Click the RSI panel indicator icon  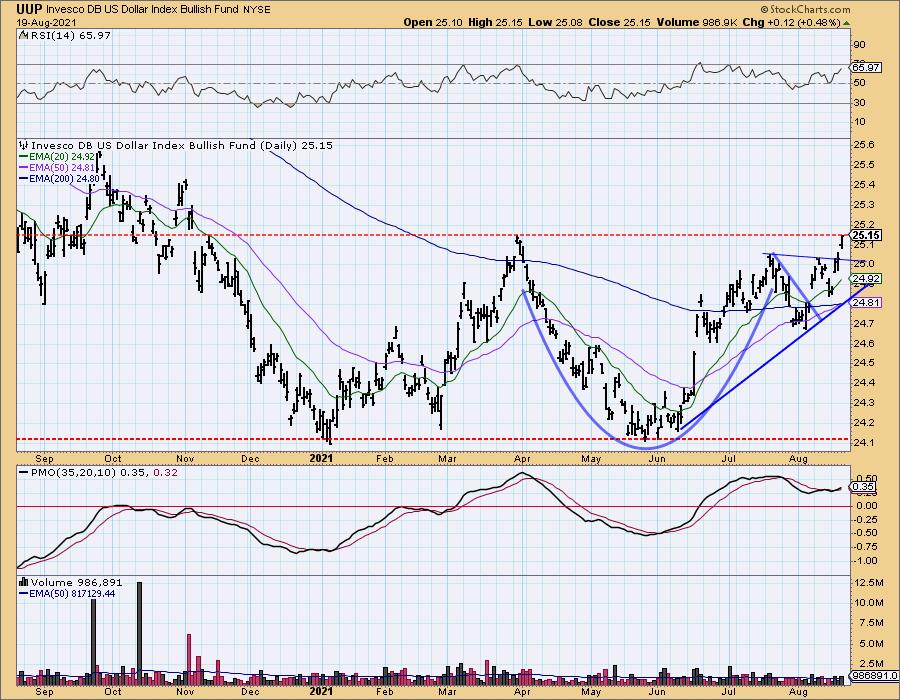[24, 36]
